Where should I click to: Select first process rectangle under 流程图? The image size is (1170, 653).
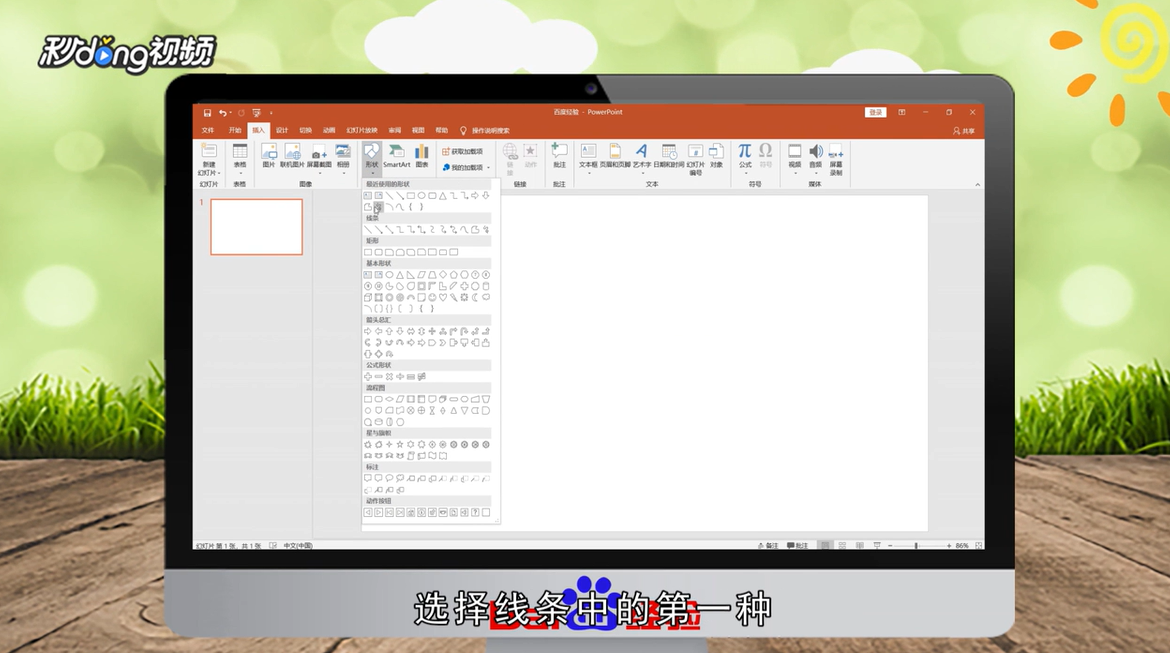(x=368, y=399)
